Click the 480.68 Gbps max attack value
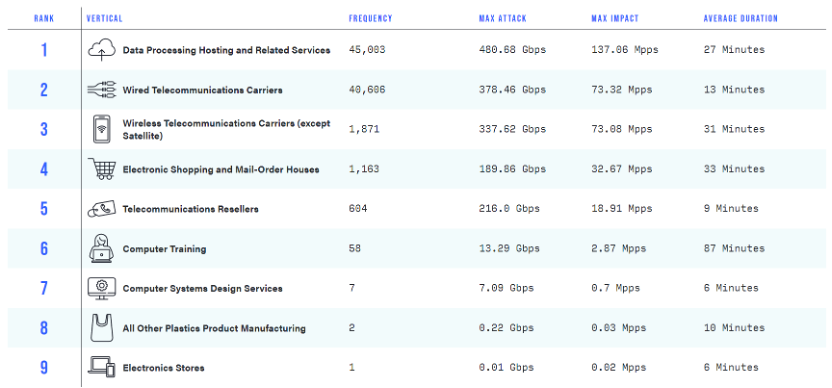 512,50
